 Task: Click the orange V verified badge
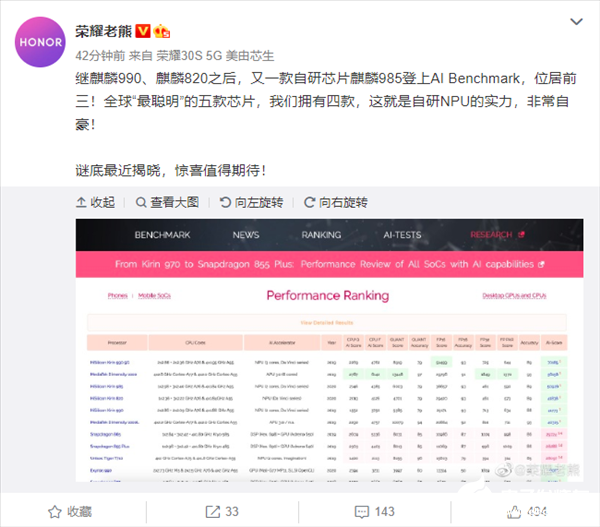[x=143, y=31]
